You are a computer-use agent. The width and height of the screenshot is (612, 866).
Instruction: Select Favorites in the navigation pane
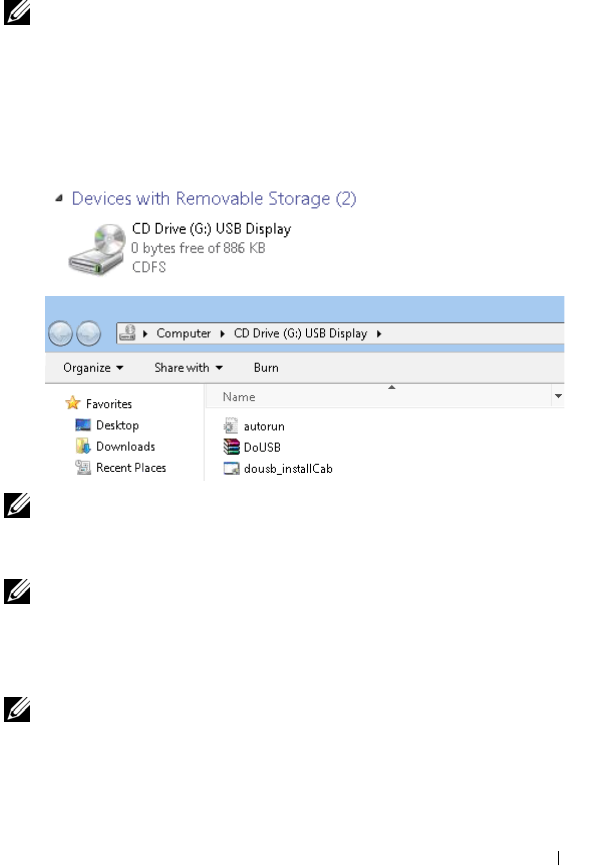tap(109, 404)
